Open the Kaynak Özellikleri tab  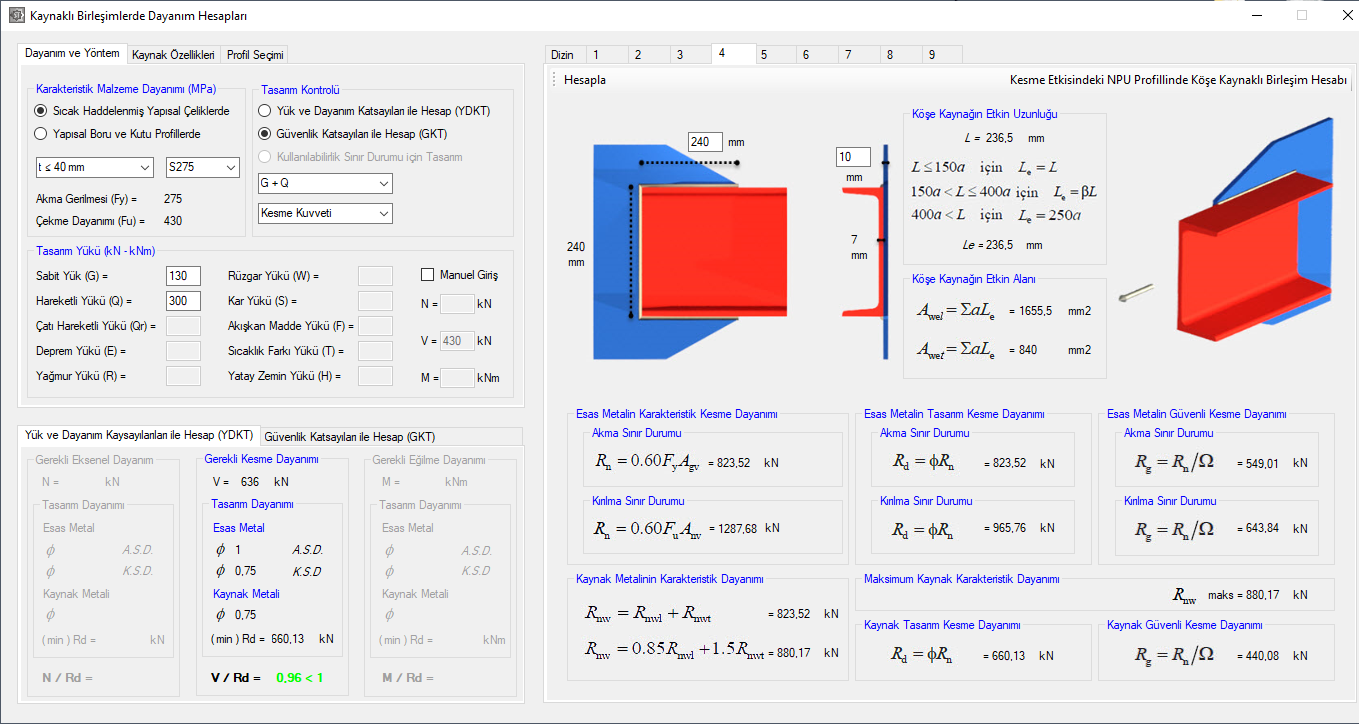coord(173,55)
